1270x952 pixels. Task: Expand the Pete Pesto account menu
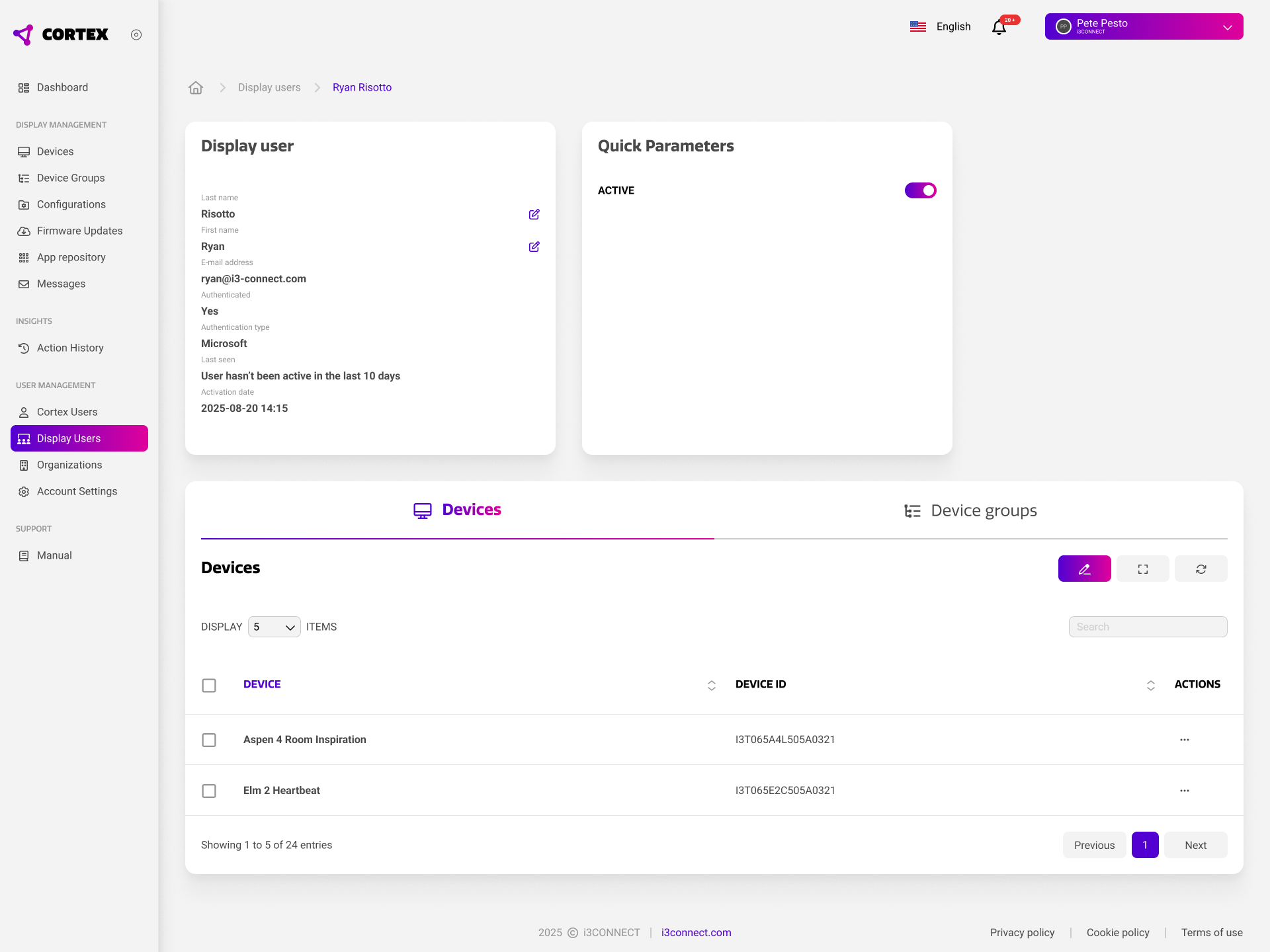[1144, 26]
